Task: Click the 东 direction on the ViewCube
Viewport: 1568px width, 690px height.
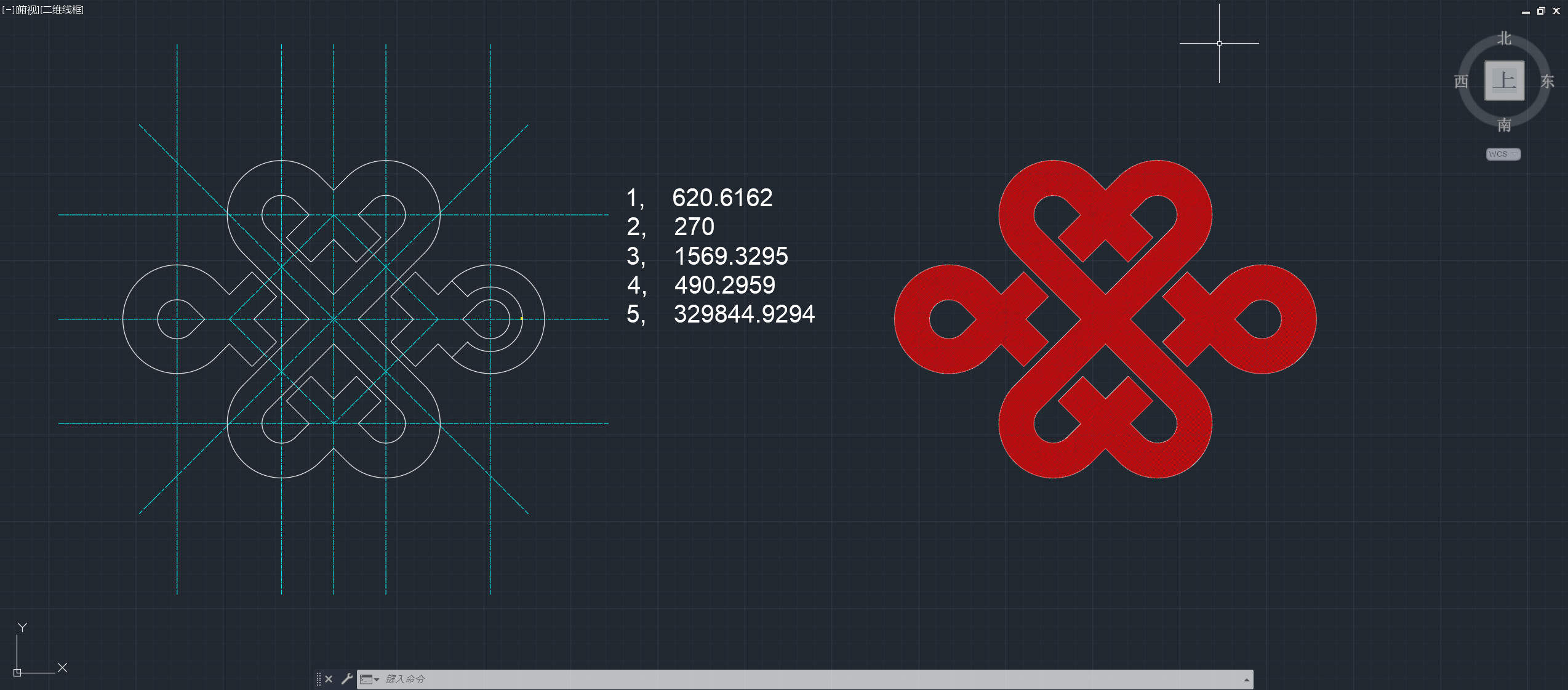Action: coord(1547,81)
